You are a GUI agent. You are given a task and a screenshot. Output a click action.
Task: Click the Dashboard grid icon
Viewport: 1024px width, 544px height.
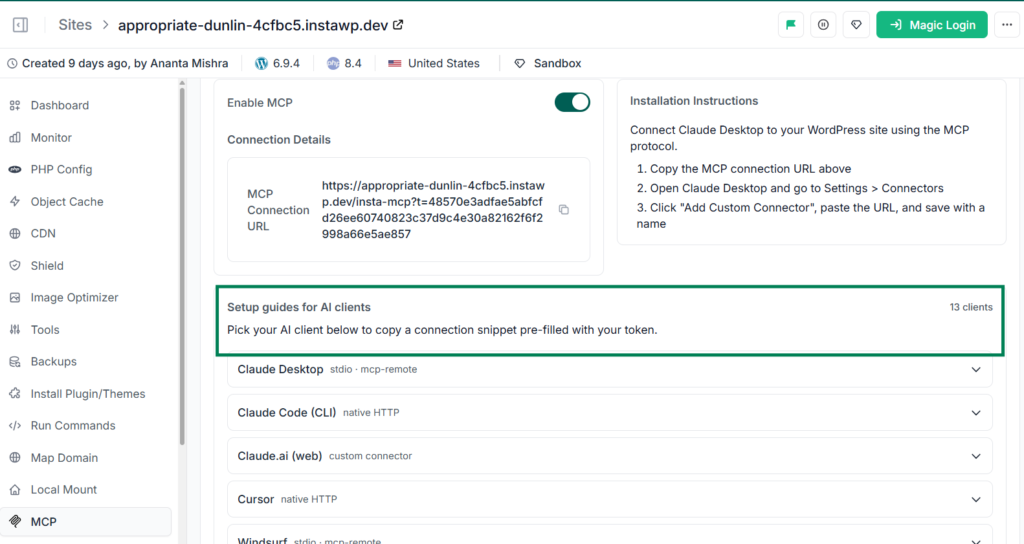click(15, 105)
